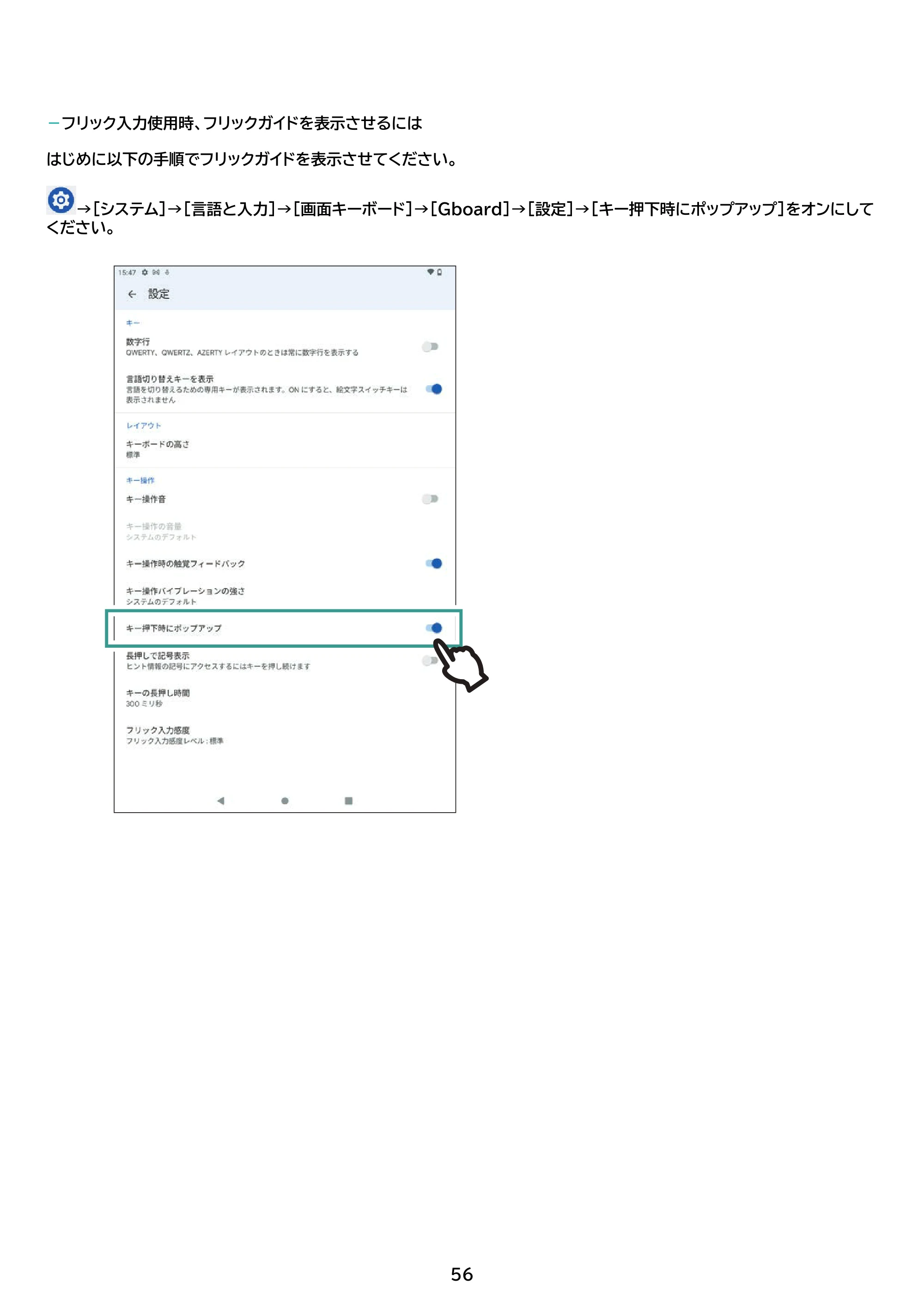Viewport: 924px width, 1307px height.
Task: Tap the Wi-Fi icon in status bar
Action: click(431, 272)
